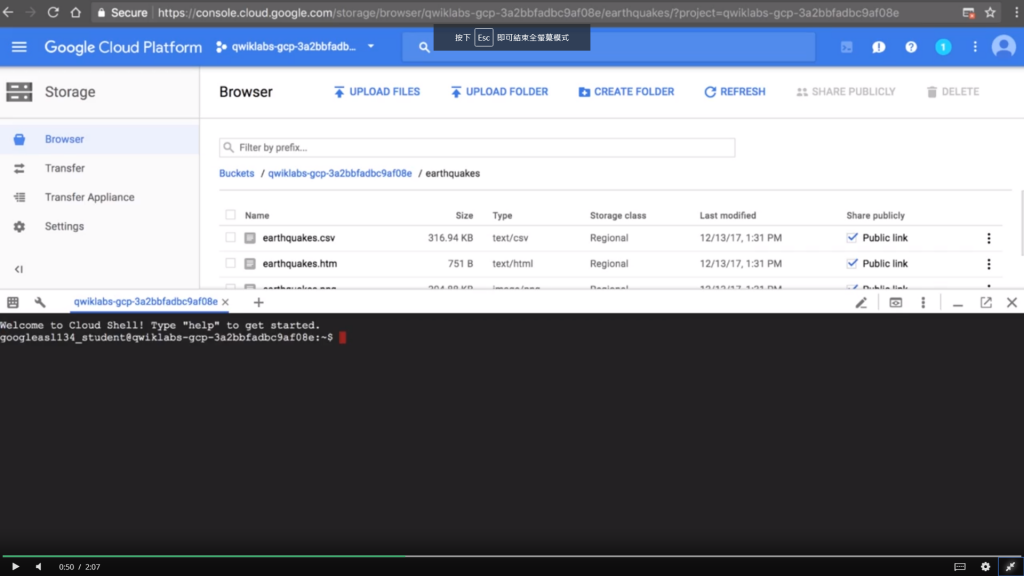Add a new Cloud Shell session tab
Image resolution: width=1024 pixels, height=576 pixels.
click(259, 302)
